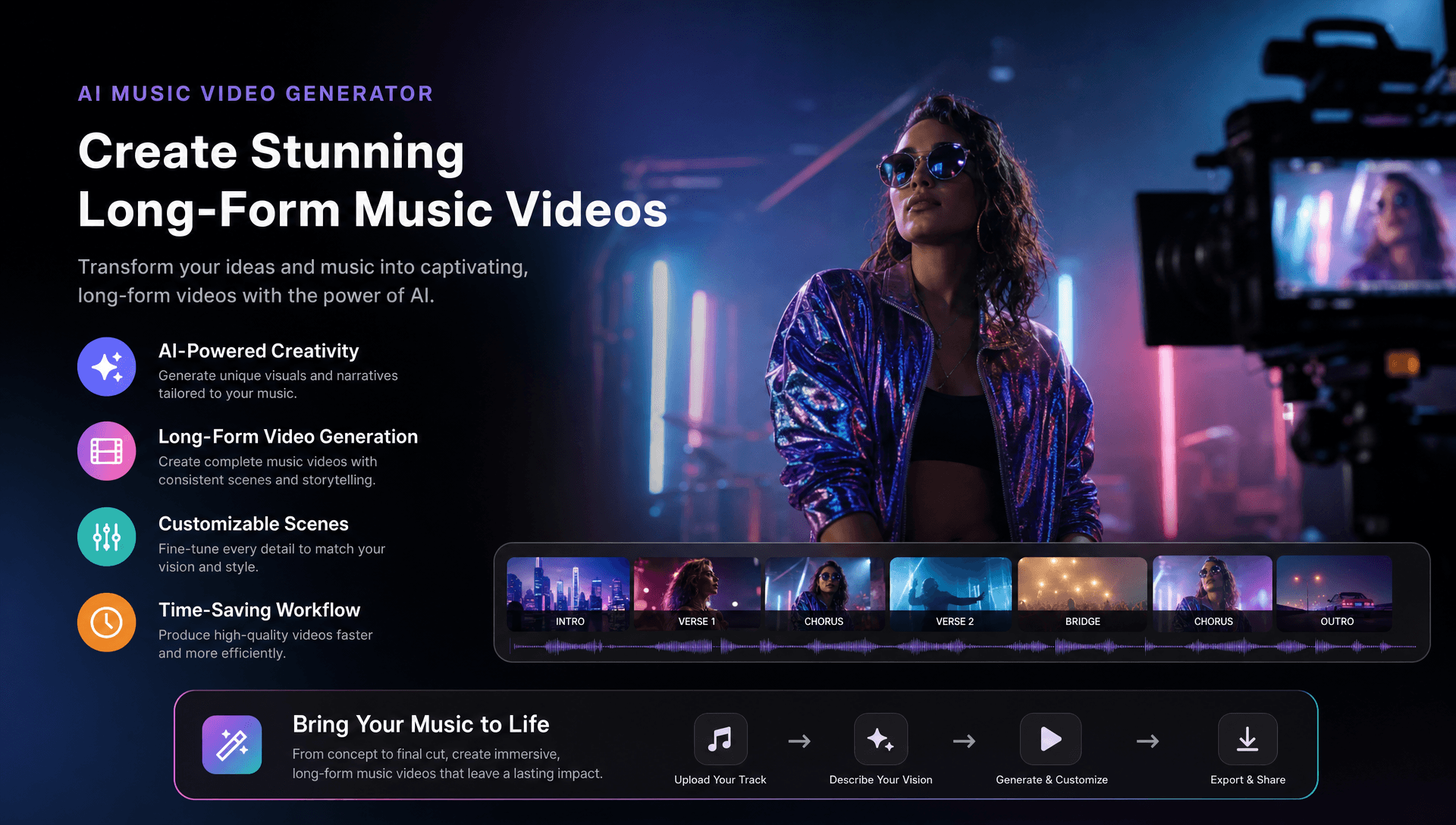Click the arrow between Describe and Generate steps
This screenshot has height=825, width=1456.
tap(964, 741)
